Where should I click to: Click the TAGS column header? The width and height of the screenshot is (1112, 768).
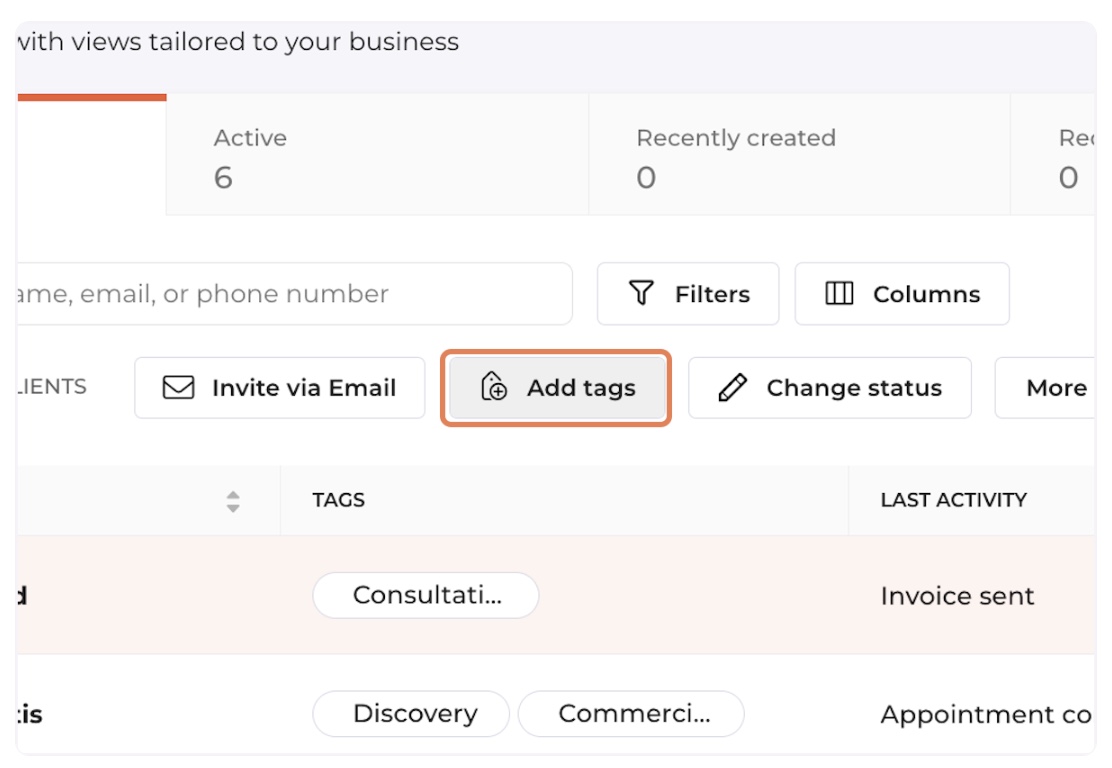[x=339, y=500]
